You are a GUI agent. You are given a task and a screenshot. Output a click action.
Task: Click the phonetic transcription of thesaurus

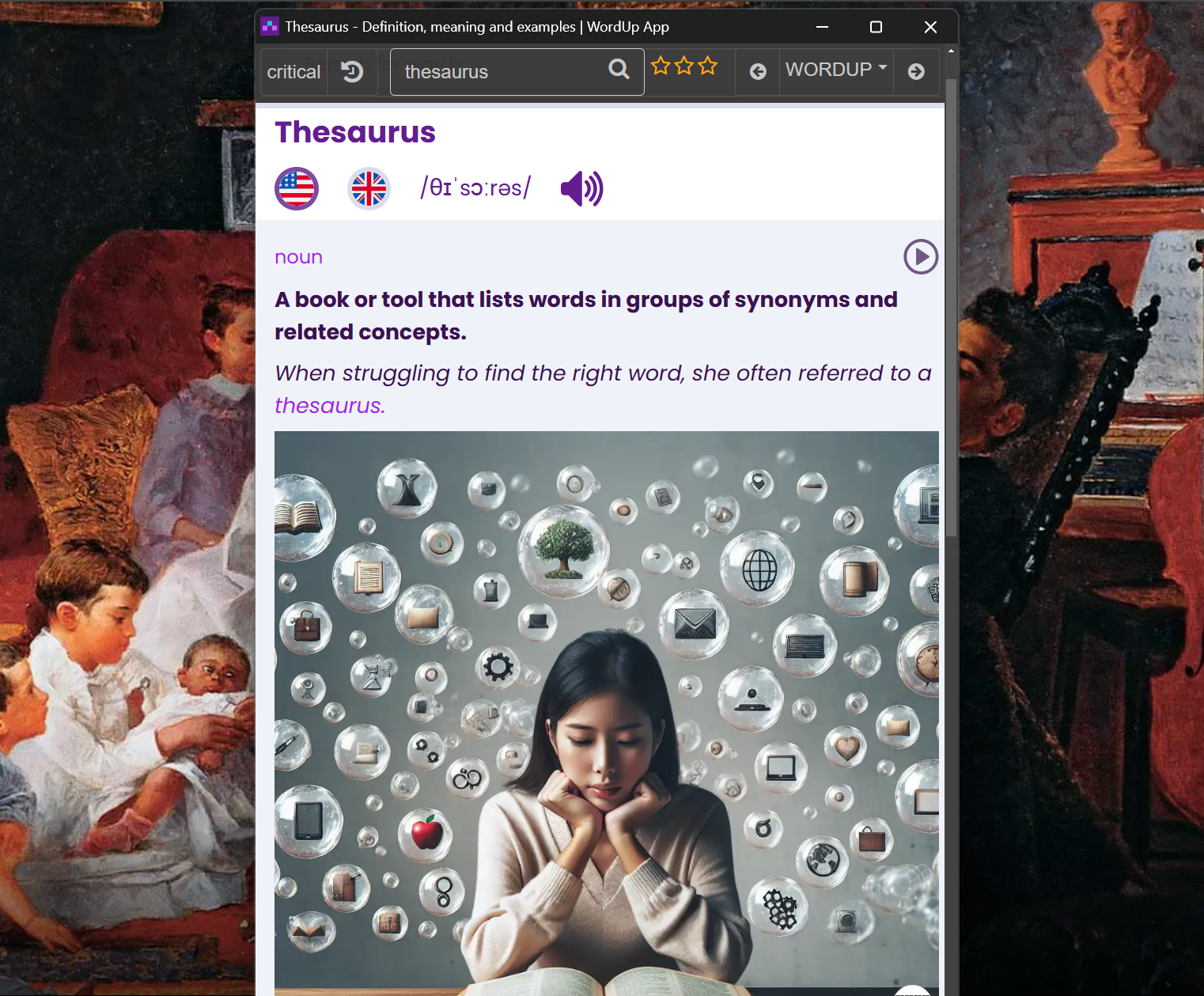click(x=475, y=187)
